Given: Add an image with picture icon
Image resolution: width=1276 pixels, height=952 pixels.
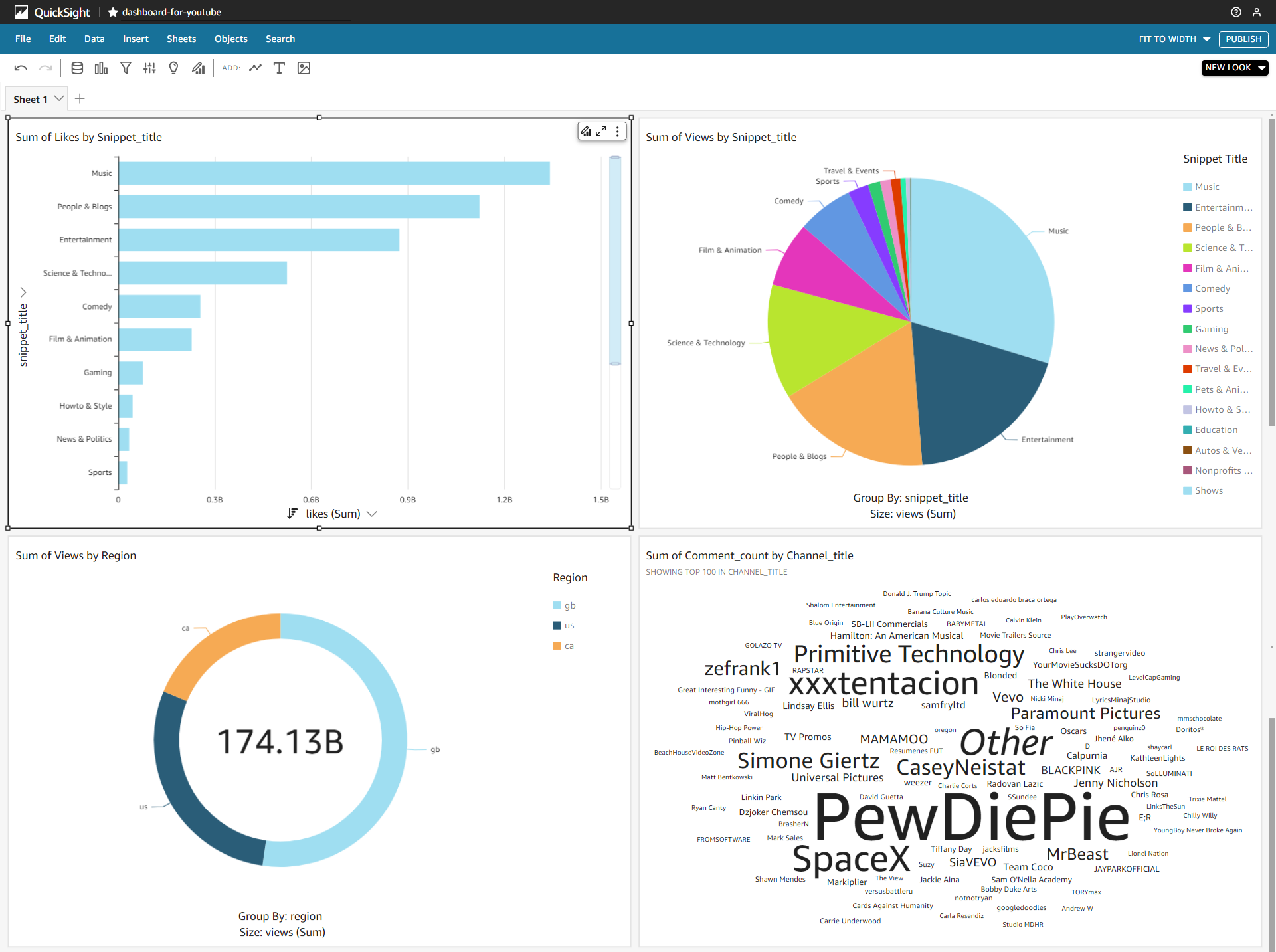Looking at the screenshot, I should point(304,68).
